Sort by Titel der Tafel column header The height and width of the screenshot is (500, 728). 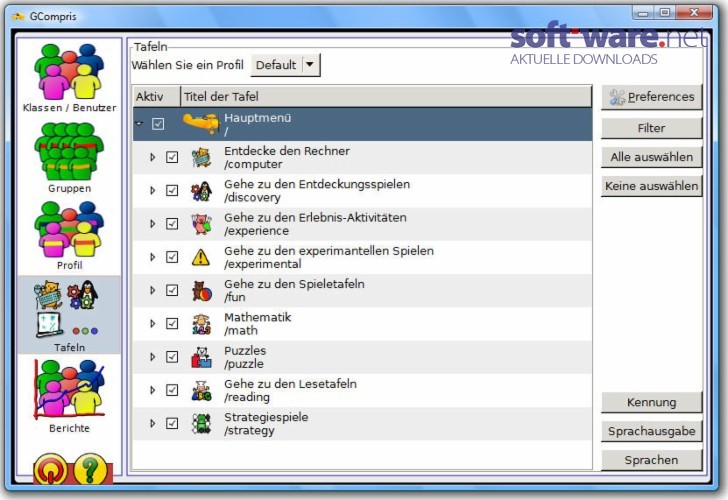pos(386,97)
